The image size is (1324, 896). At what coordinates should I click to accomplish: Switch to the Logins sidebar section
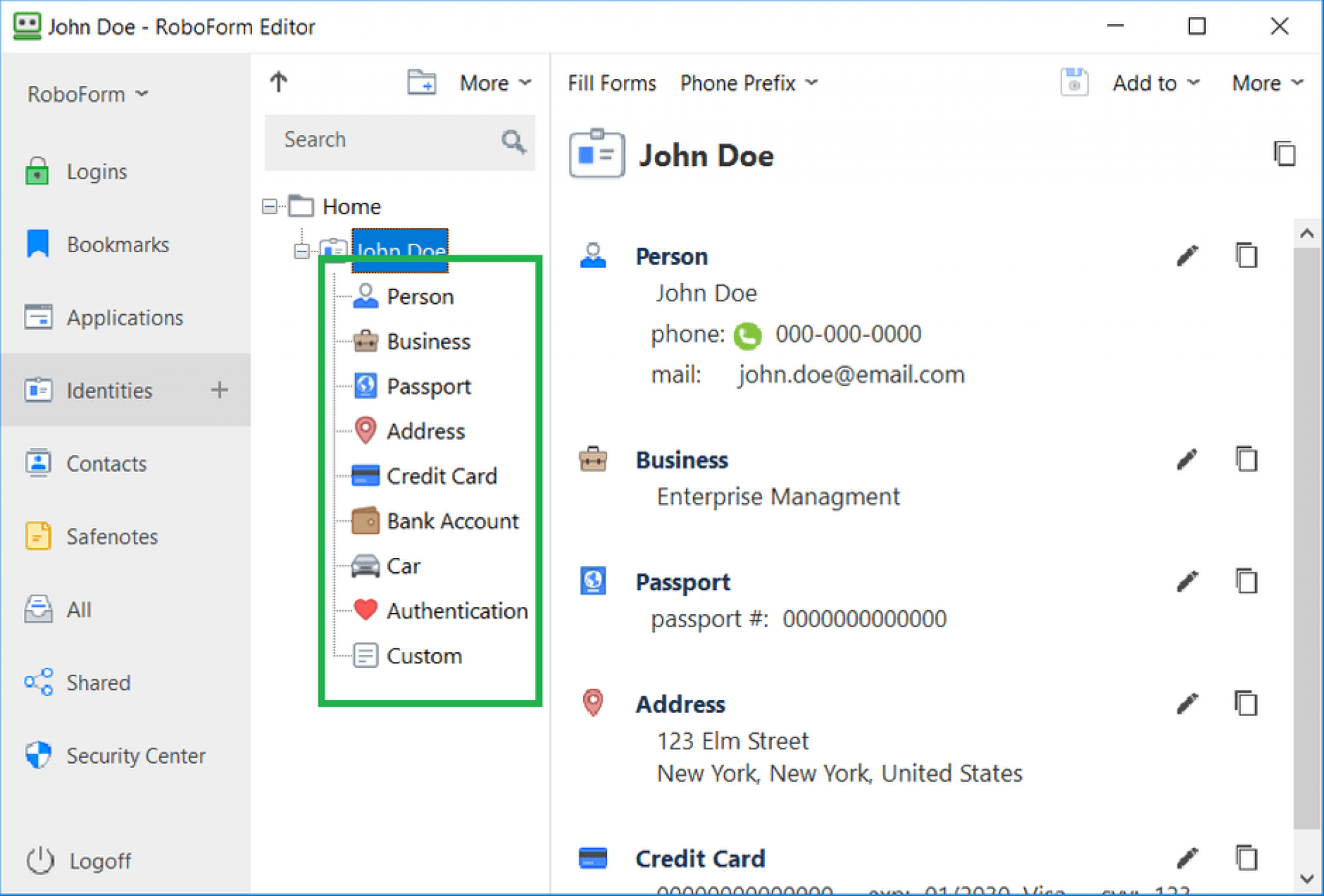pyautogui.click(x=96, y=172)
